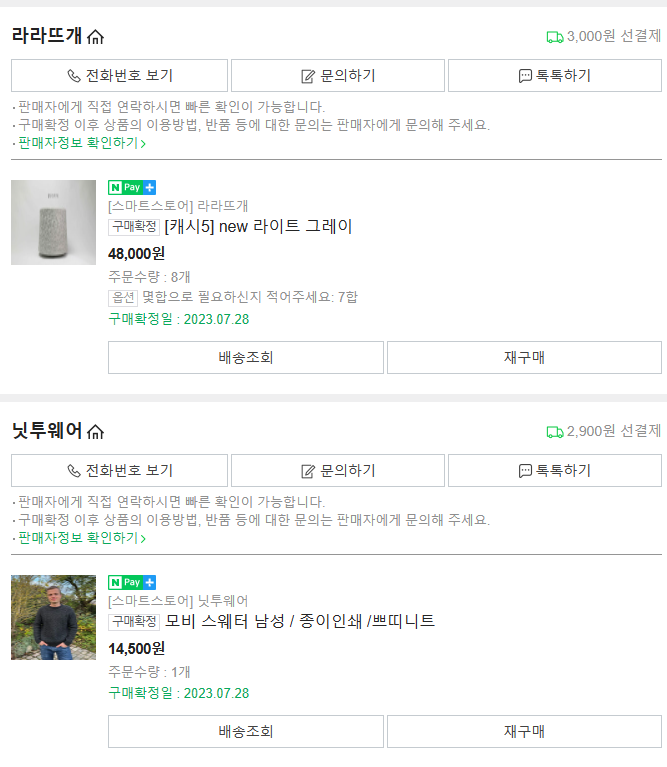The width and height of the screenshot is (667, 767).
Task: View 라라뜨개 seller phone number
Action: click(119, 76)
